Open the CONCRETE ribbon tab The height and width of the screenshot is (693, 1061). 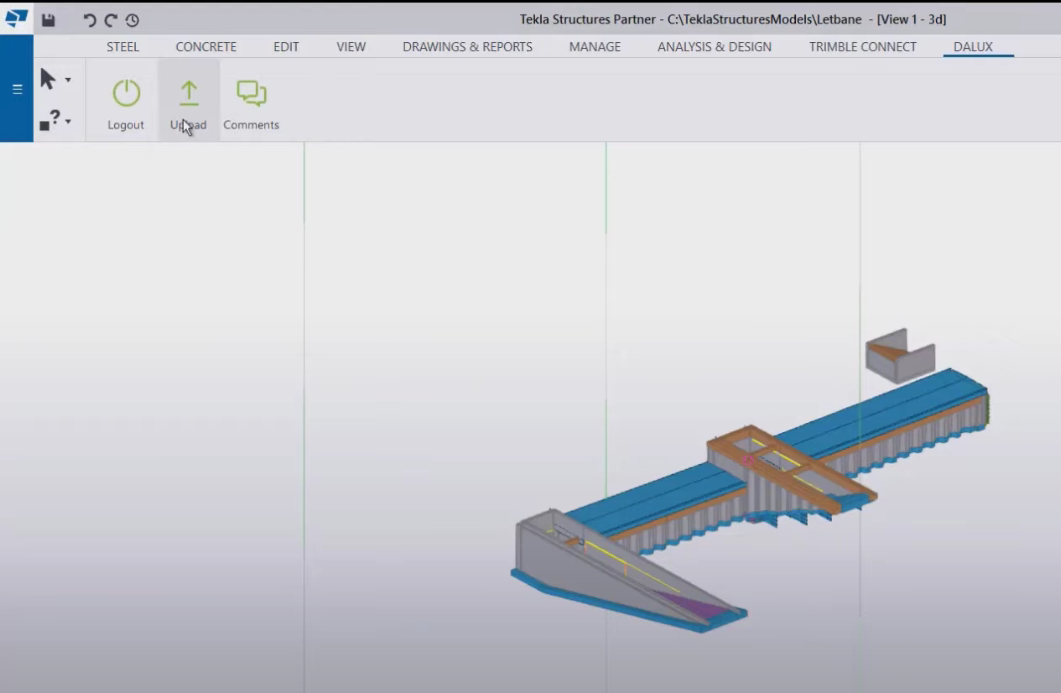pyautogui.click(x=206, y=47)
